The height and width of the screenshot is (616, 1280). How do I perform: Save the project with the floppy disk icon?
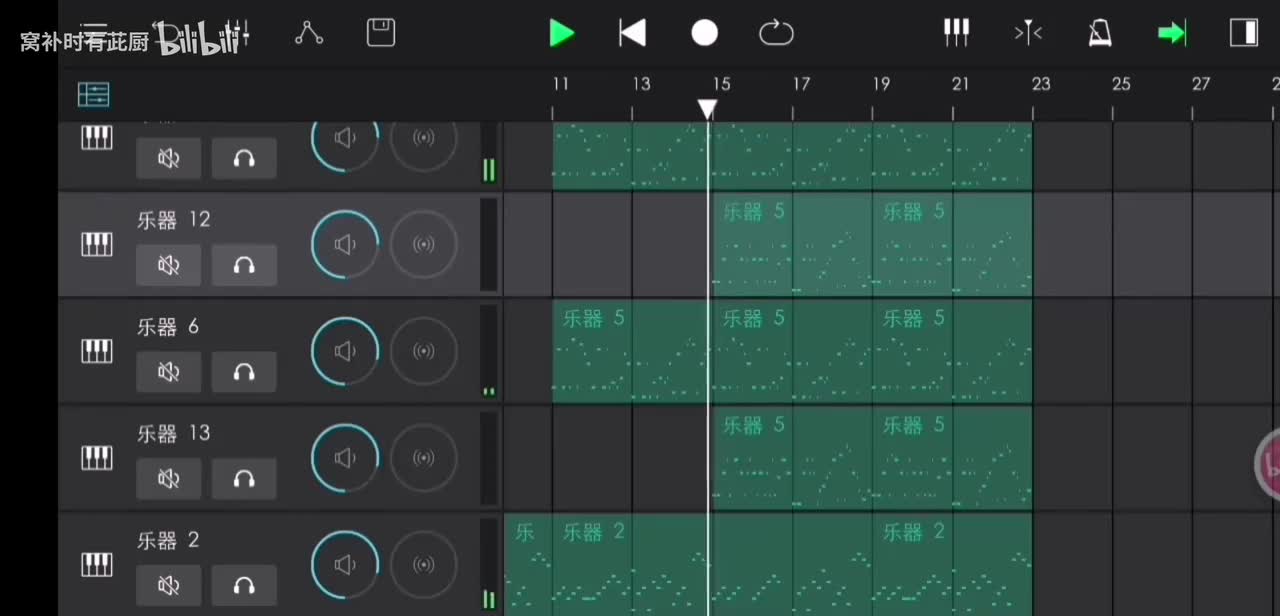381,33
